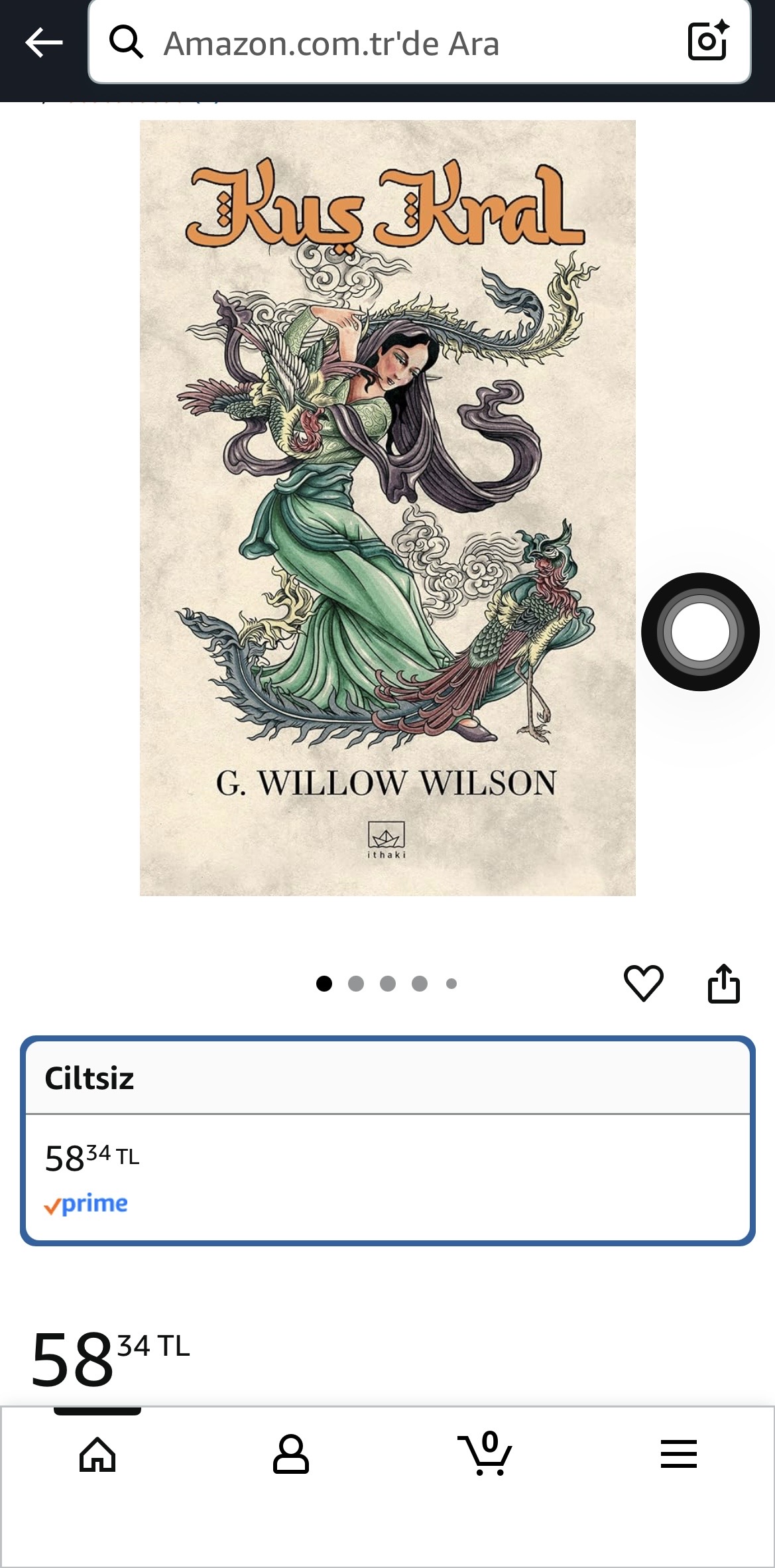Jump to last small image dot
Screen dimensions: 775x1568
[x=451, y=984]
